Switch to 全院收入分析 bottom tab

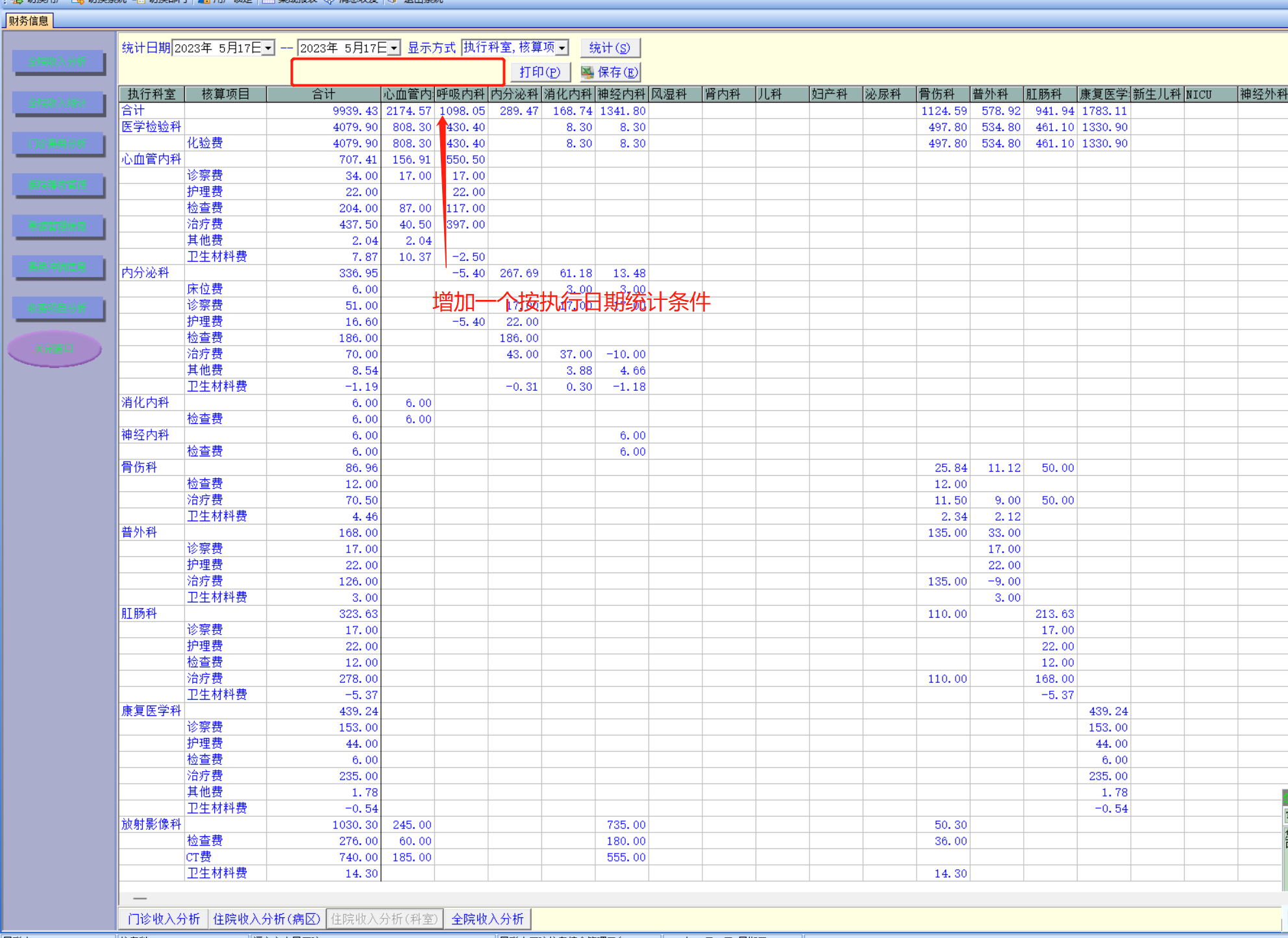[487, 919]
